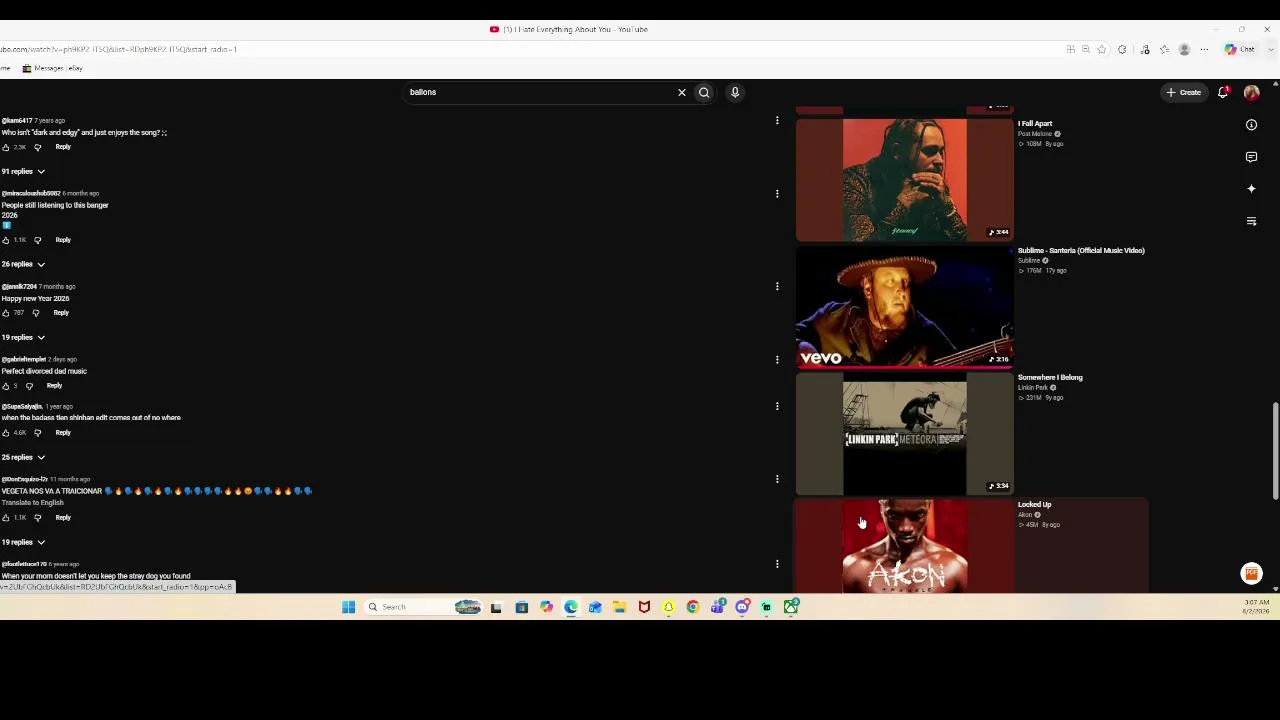Click the Create button
Screen dimensions: 1280x720
1184,92
